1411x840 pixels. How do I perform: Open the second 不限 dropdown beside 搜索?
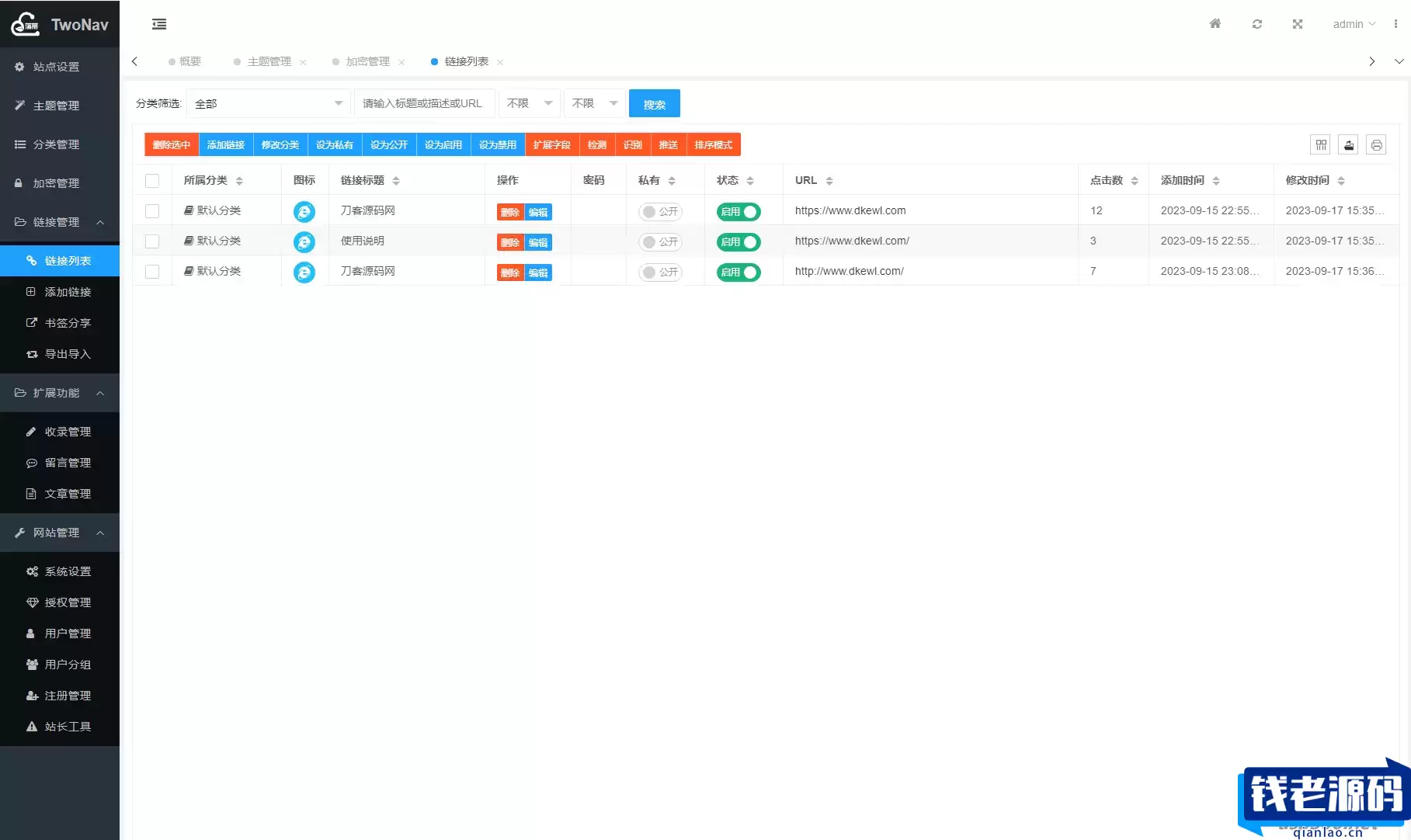(x=594, y=103)
